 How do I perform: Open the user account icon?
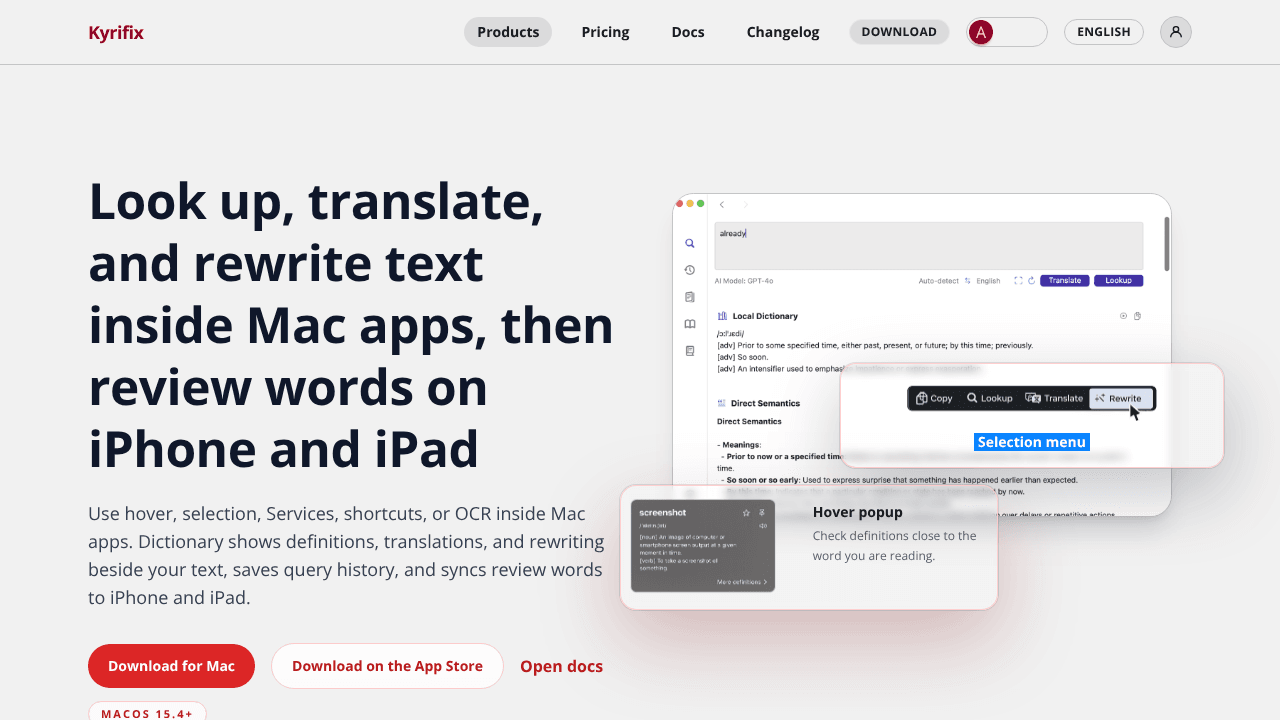[1176, 32]
